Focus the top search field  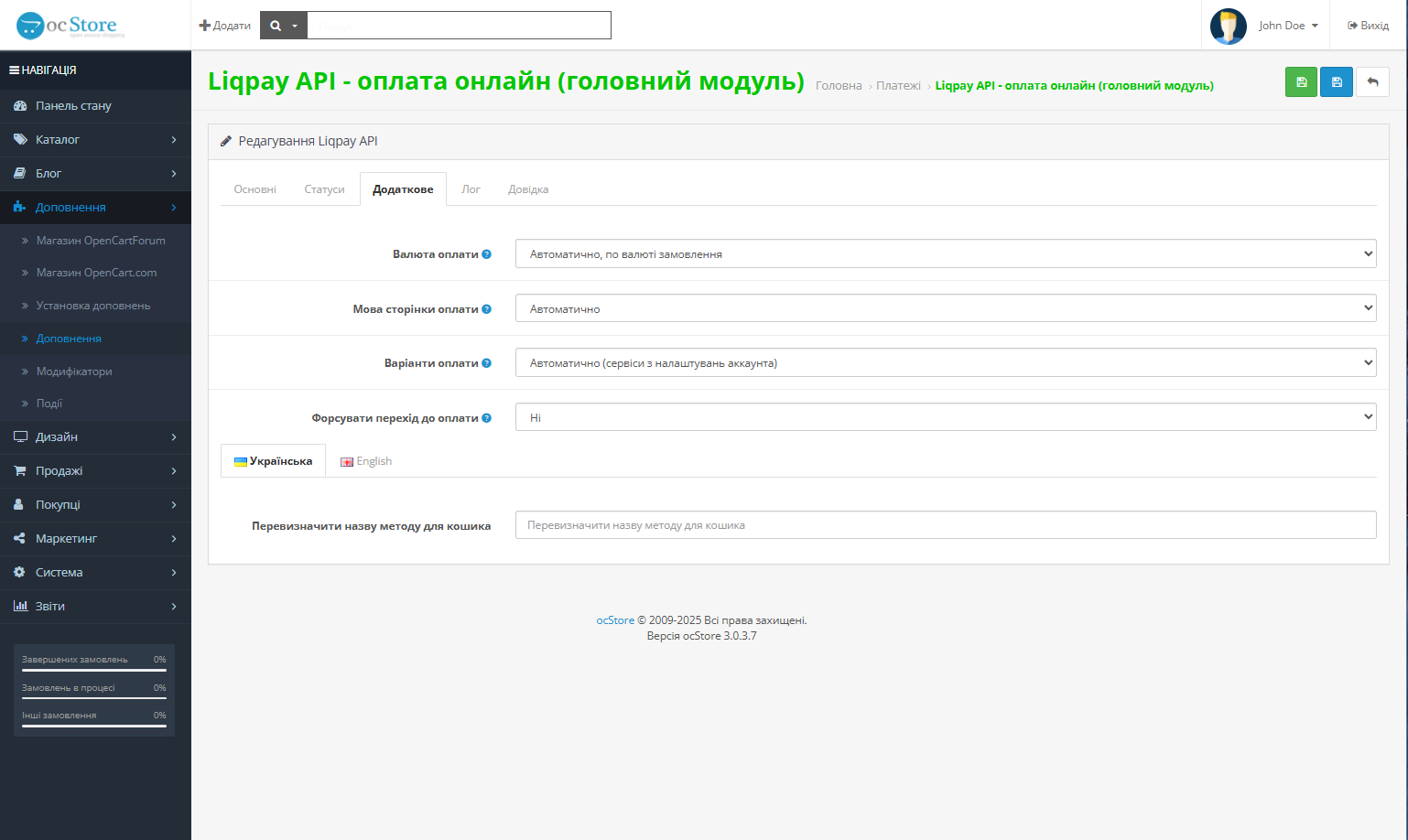pos(459,26)
